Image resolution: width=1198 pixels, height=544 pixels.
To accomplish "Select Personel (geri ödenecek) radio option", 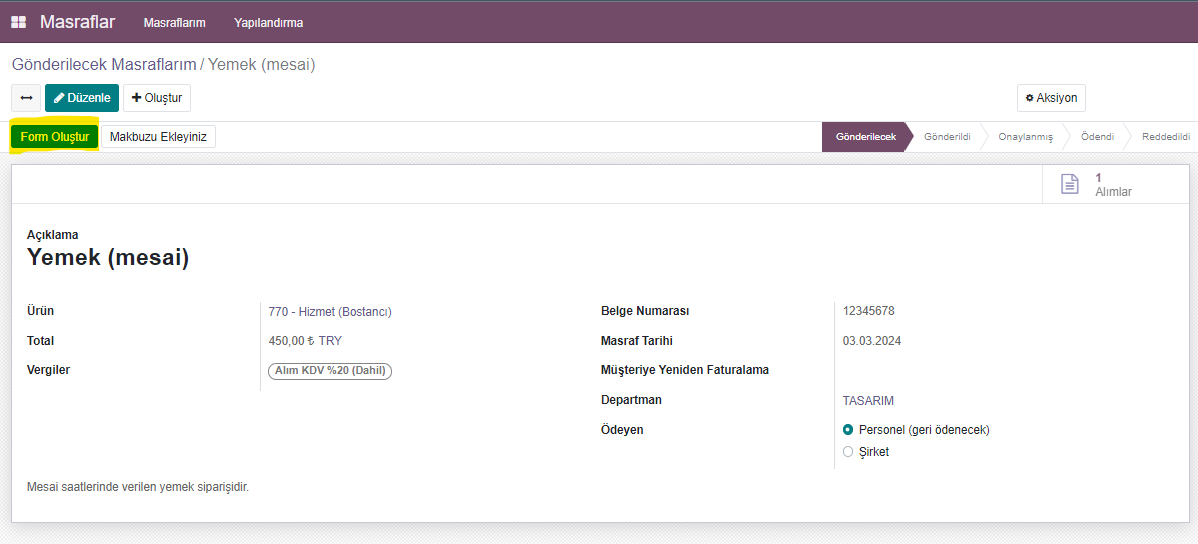I will [848, 430].
